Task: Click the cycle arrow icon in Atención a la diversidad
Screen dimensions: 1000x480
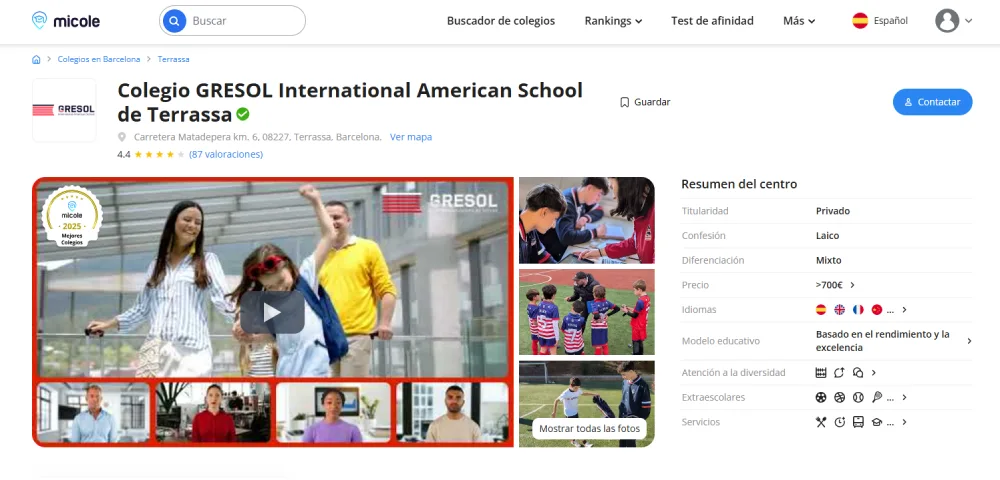Action: point(839,373)
